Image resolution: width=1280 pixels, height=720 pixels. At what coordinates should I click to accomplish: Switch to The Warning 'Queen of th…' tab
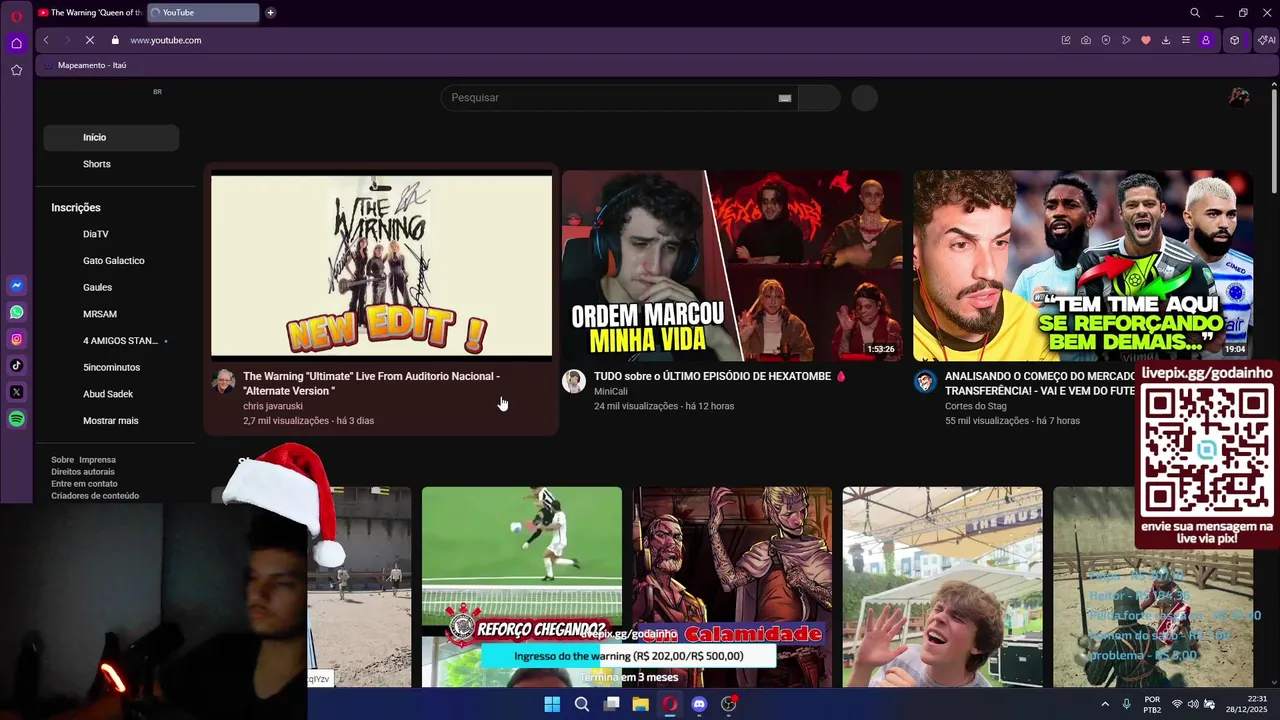pos(90,13)
